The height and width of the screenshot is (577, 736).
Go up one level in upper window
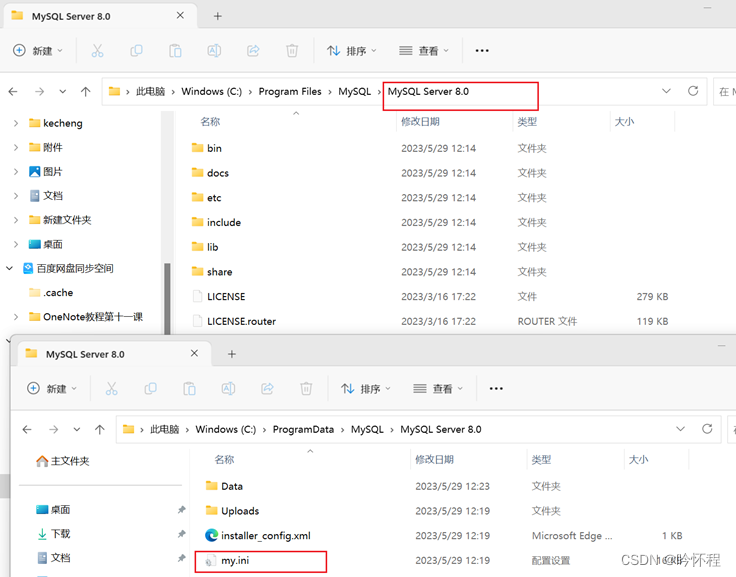85,92
